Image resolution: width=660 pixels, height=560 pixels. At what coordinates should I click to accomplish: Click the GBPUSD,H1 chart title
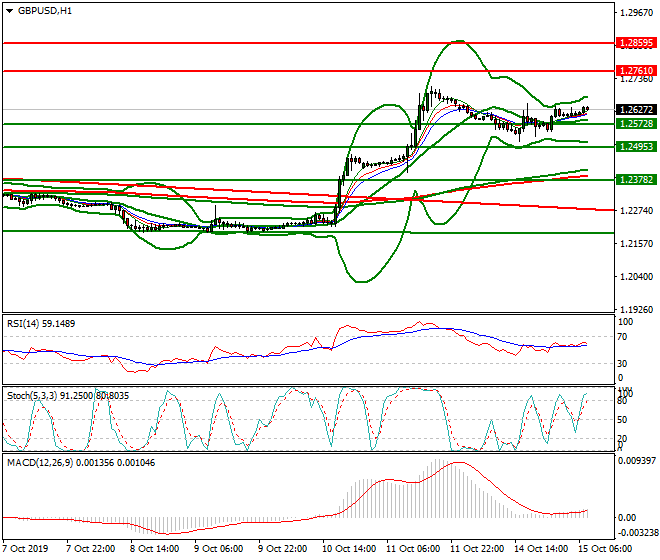click(44, 11)
